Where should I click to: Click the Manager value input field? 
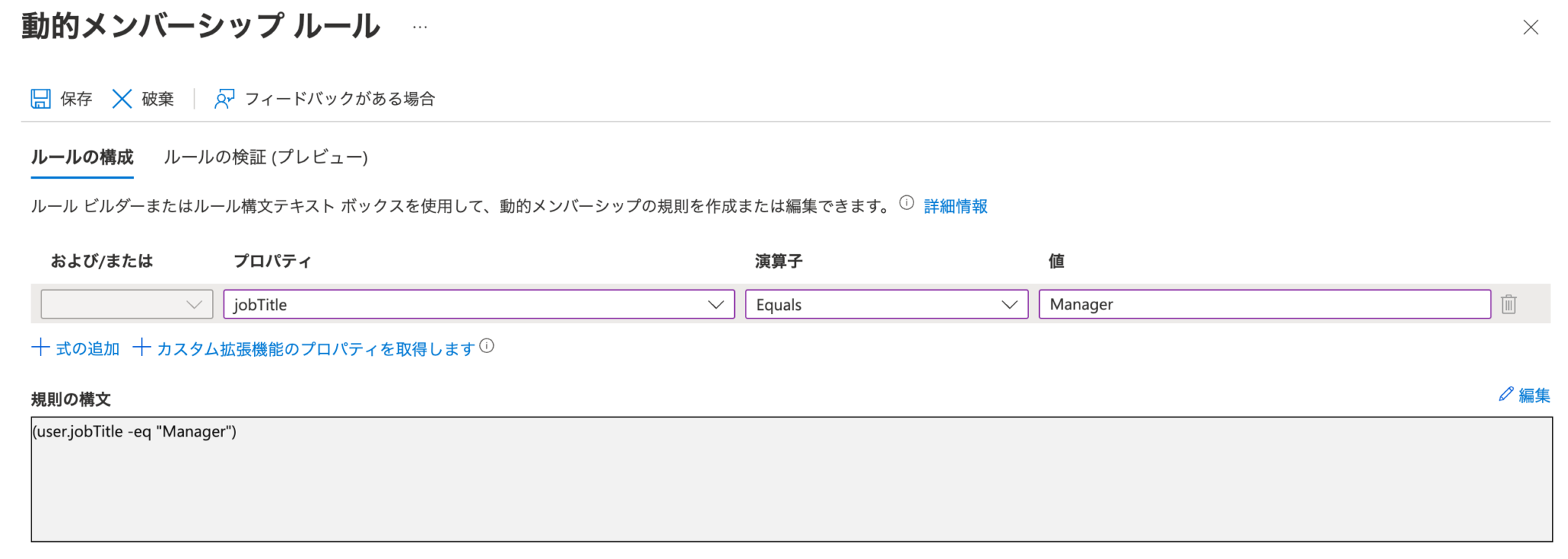tap(1263, 304)
